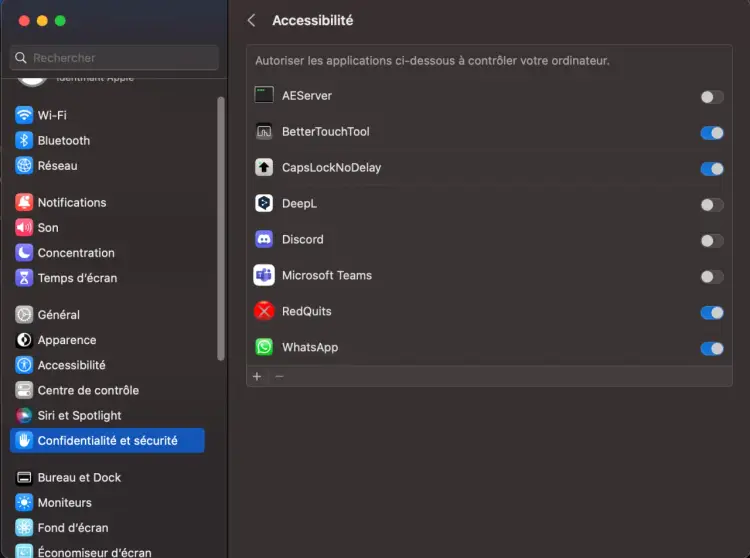
Task: Open Moniteurs settings
Action: click(x=107, y=503)
